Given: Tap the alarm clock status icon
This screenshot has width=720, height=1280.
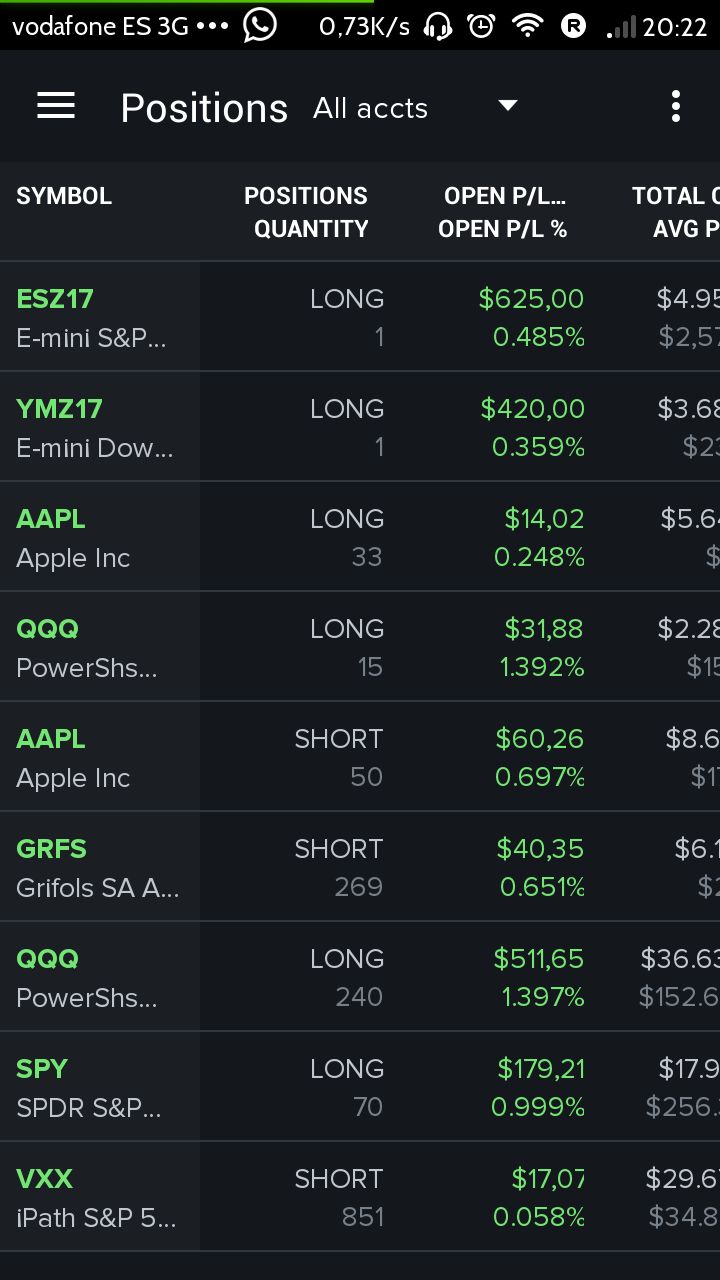Looking at the screenshot, I should click(x=482, y=26).
